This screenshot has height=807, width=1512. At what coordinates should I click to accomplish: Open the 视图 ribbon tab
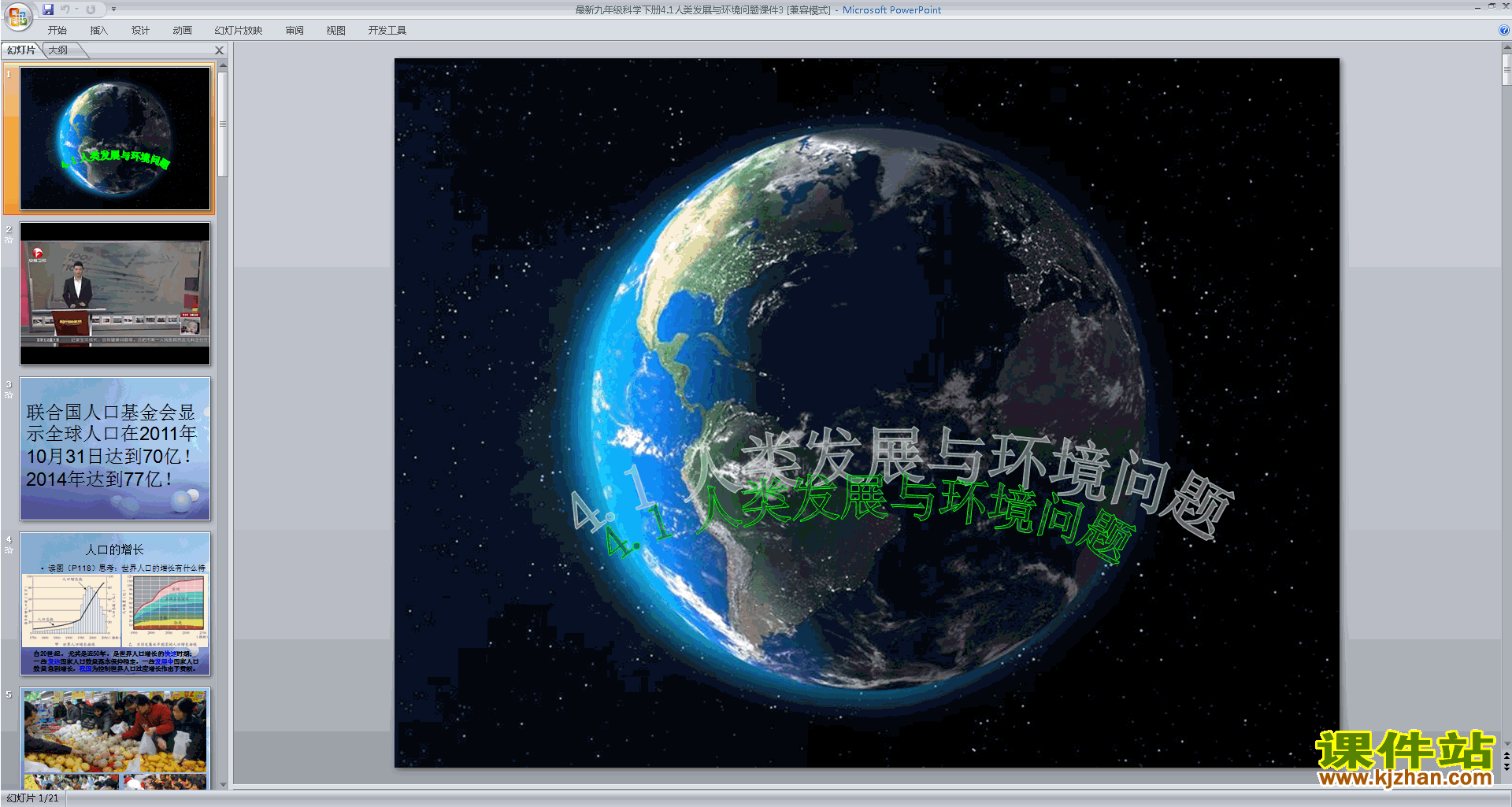click(x=335, y=31)
